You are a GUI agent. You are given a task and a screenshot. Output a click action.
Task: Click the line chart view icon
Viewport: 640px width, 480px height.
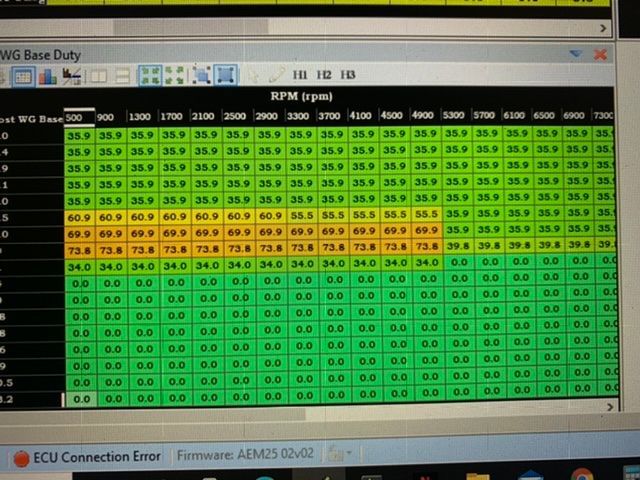[x=72, y=76]
